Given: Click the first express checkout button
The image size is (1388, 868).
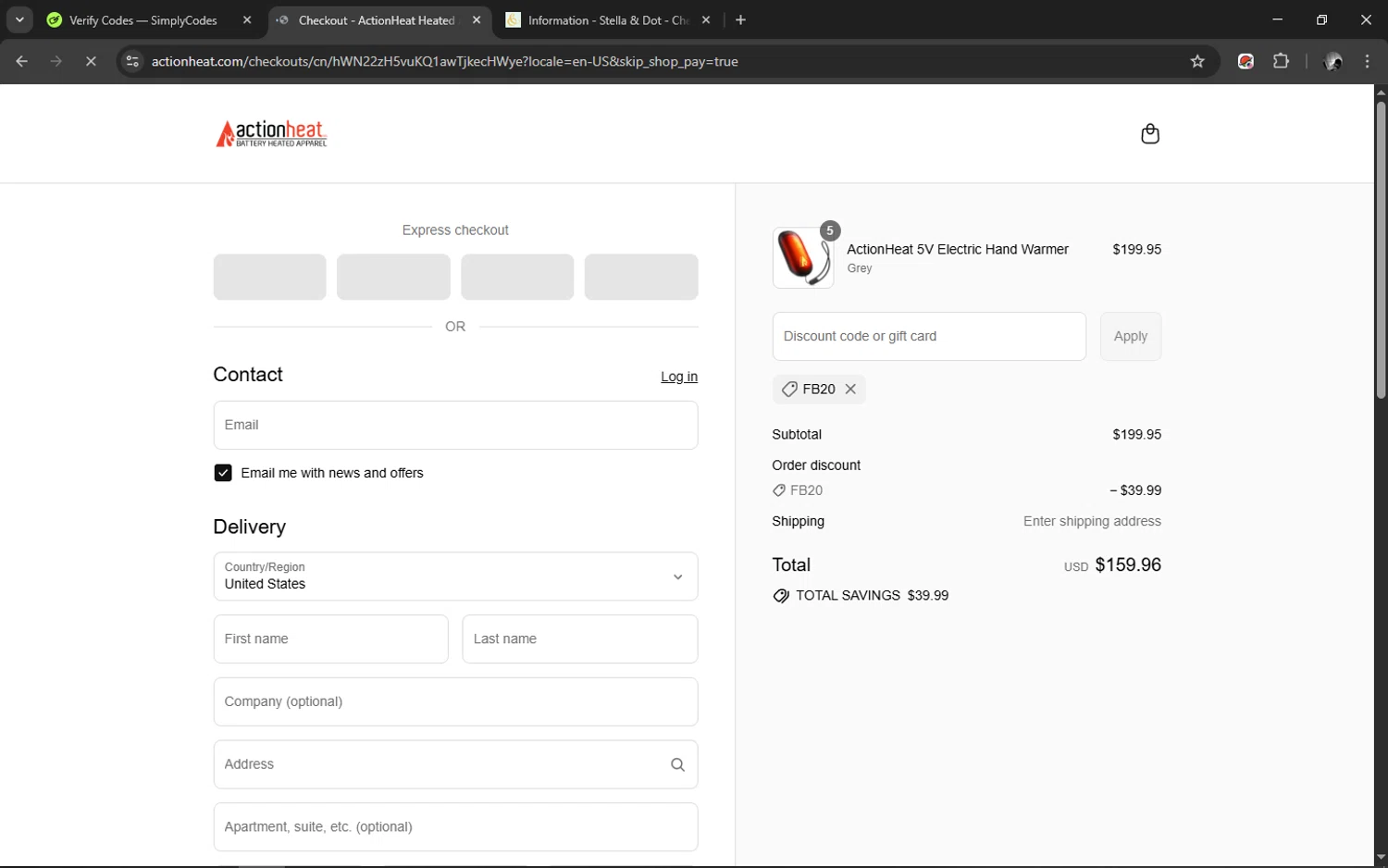Looking at the screenshot, I should coord(269,277).
